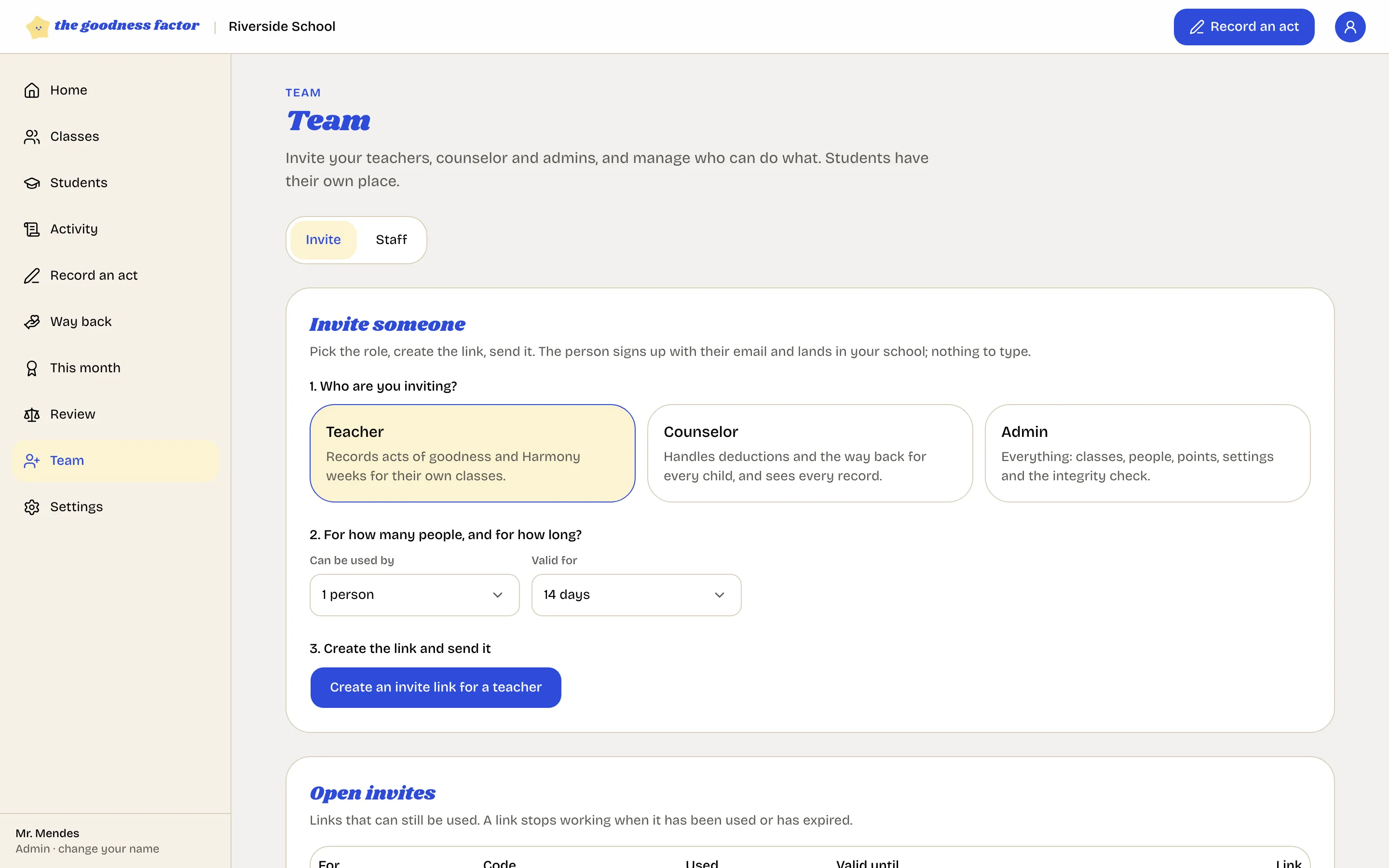Click the Team add-person icon

tap(31, 461)
